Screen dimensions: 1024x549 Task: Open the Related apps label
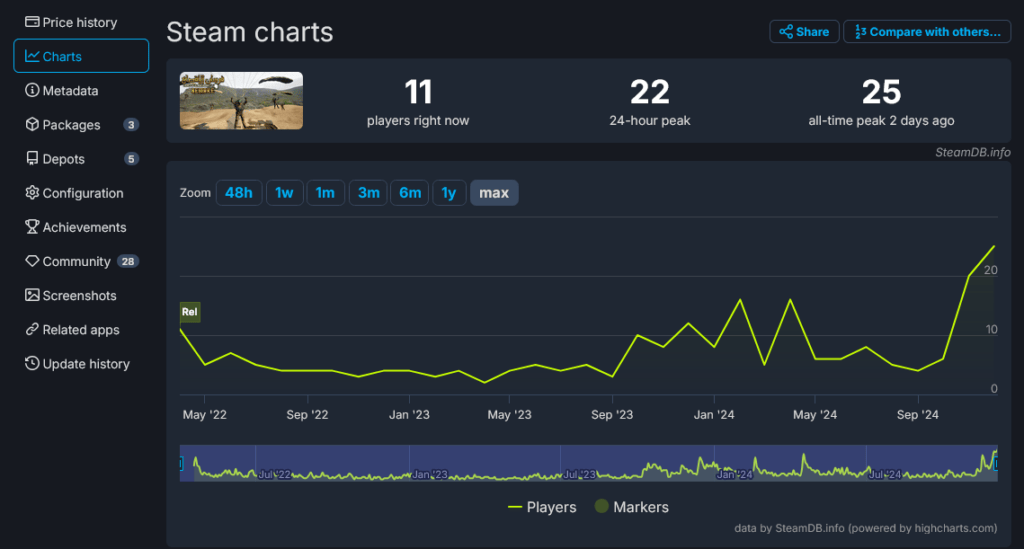pos(81,330)
